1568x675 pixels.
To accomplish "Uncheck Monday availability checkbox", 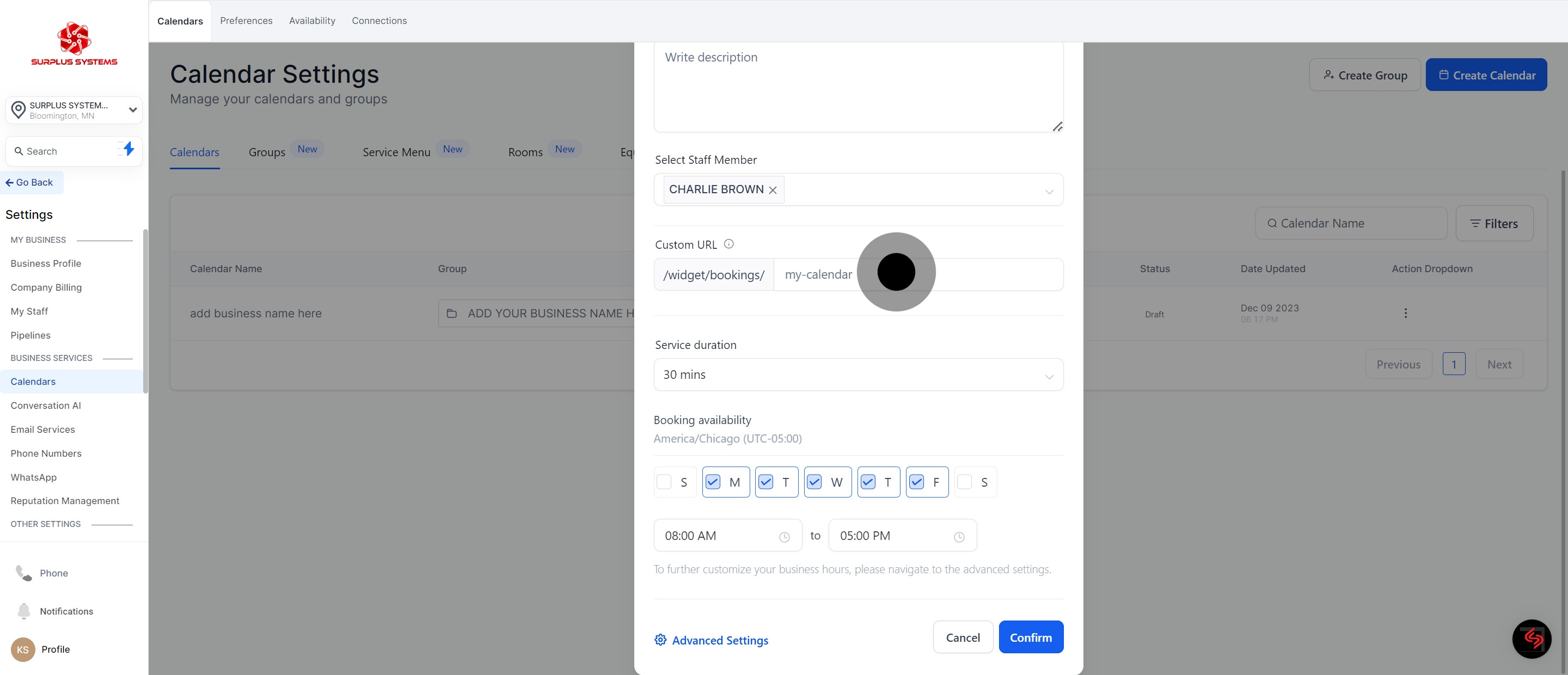I will point(713,482).
